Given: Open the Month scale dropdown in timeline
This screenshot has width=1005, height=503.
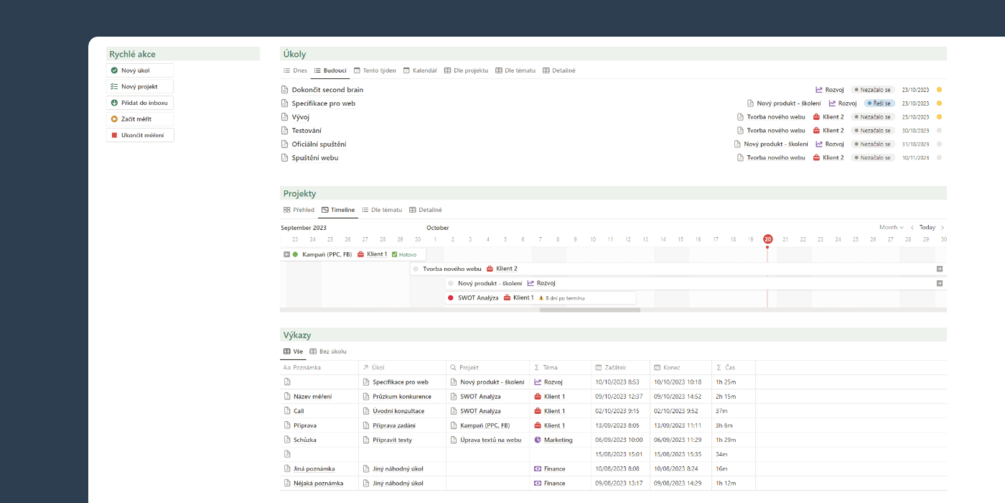Looking at the screenshot, I should pos(892,227).
